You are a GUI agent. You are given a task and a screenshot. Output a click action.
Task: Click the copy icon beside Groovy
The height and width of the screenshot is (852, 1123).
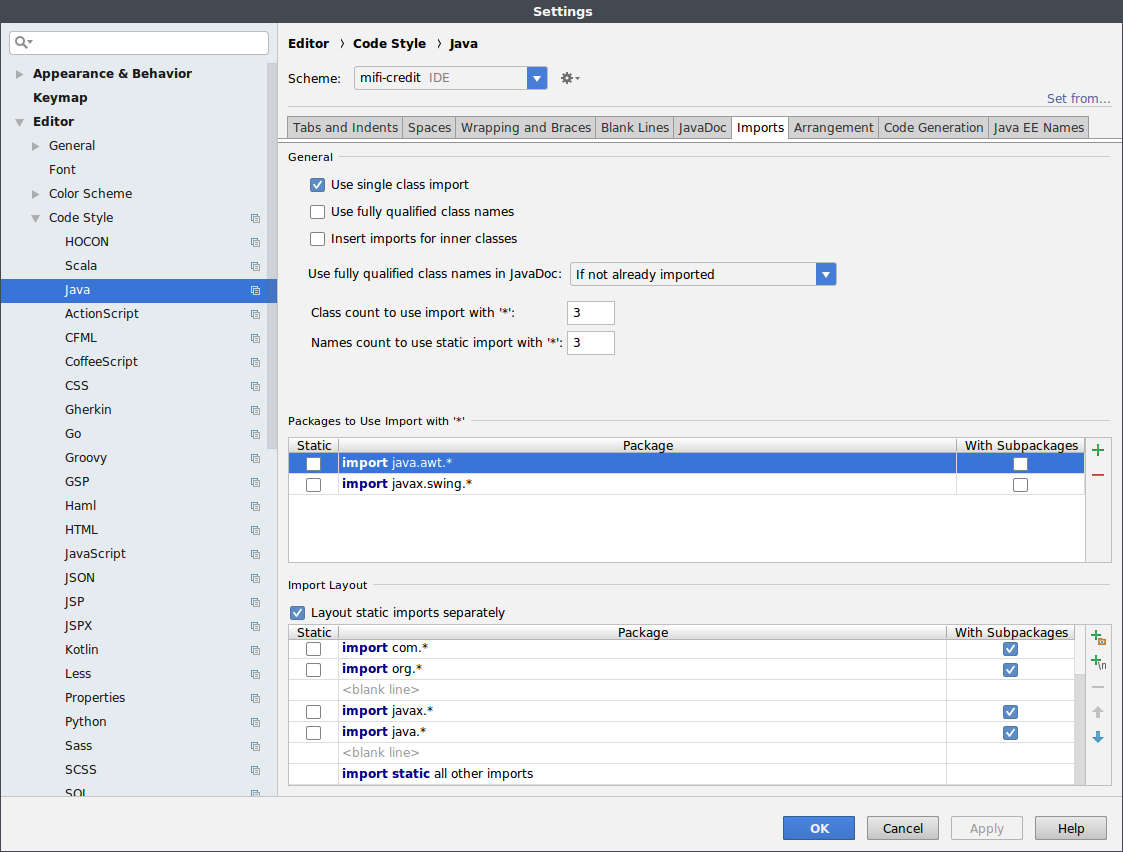pyautogui.click(x=255, y=458)
